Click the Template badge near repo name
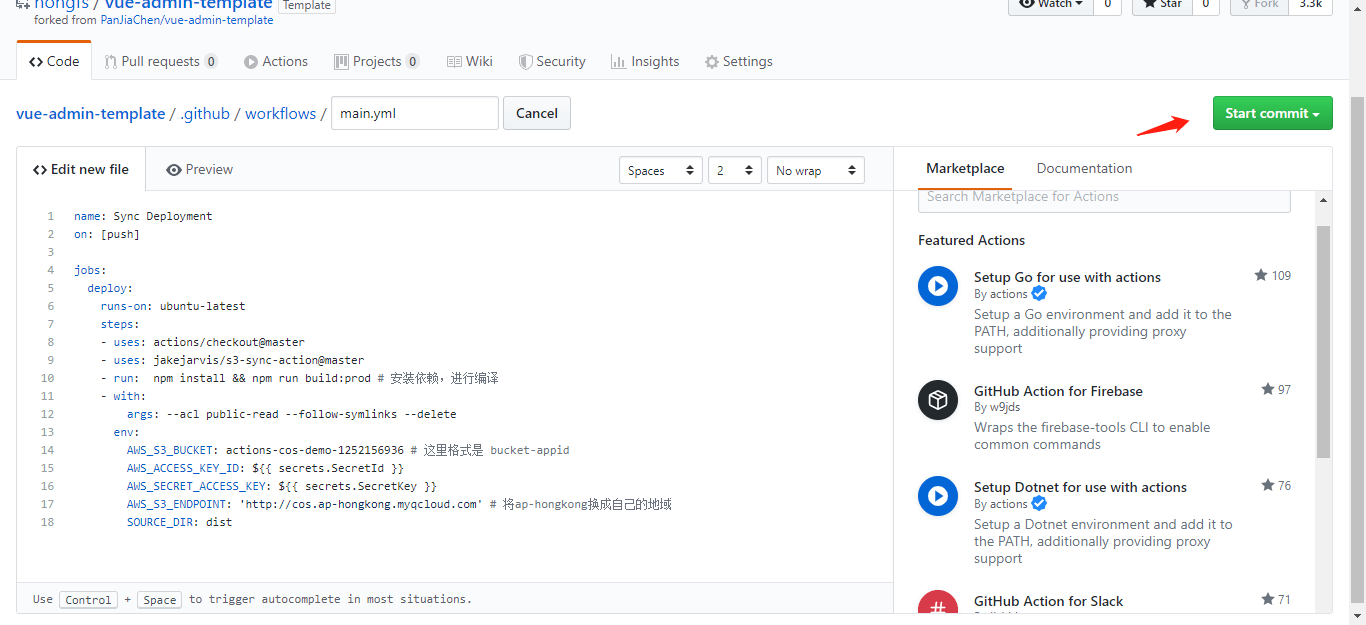The width and height of the screenshot is (1366, 625). click(x=306, y=5)
